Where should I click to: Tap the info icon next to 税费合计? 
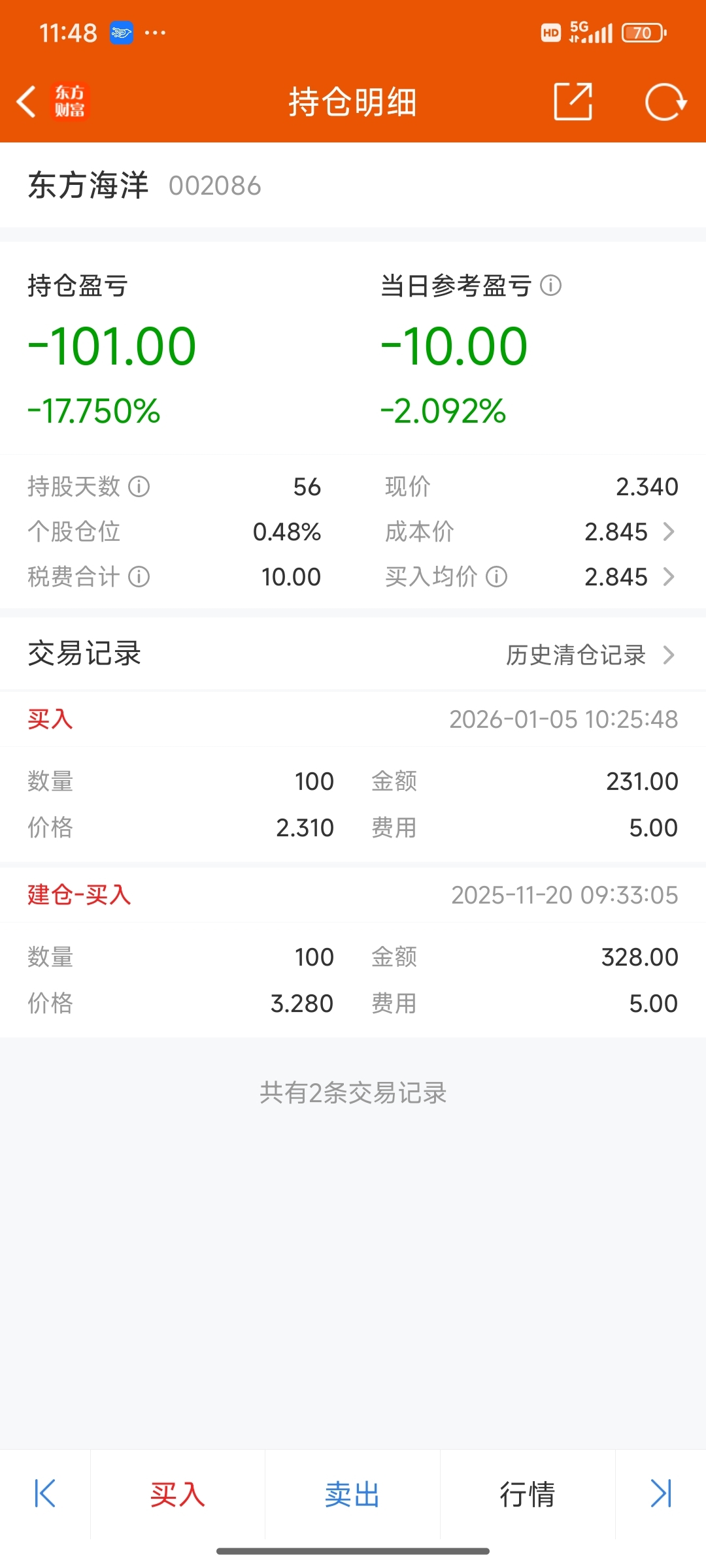(x=139, y=577)
